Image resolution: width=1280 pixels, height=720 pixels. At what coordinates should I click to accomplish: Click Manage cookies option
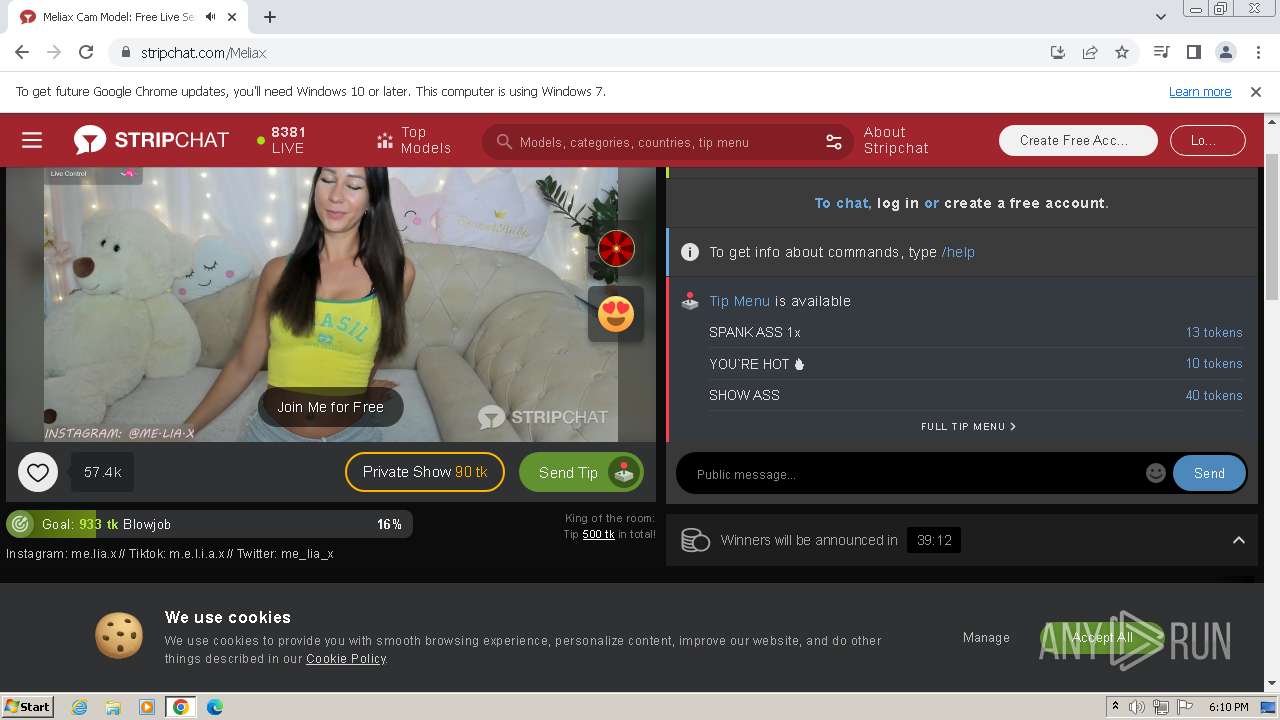tap(986, 637)
